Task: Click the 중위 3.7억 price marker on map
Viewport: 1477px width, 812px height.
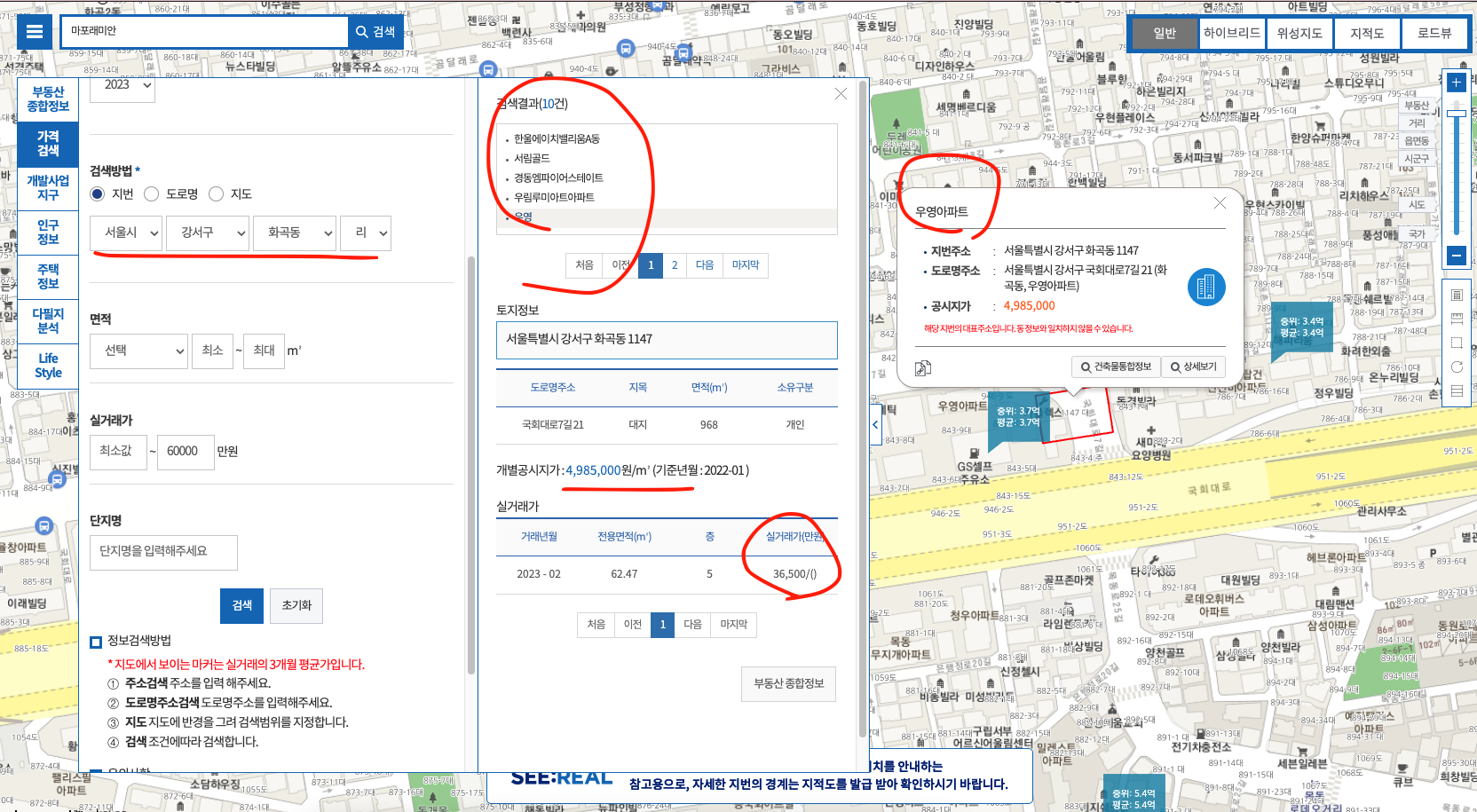Action: (x=1019, y=419)
